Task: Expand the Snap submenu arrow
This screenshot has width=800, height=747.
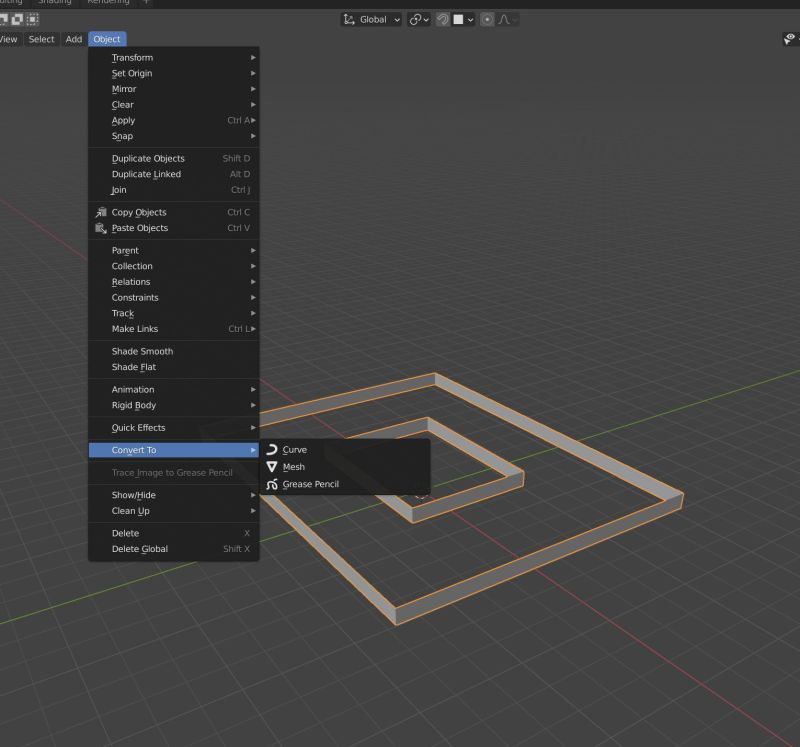Action: [x=253, y=136]
